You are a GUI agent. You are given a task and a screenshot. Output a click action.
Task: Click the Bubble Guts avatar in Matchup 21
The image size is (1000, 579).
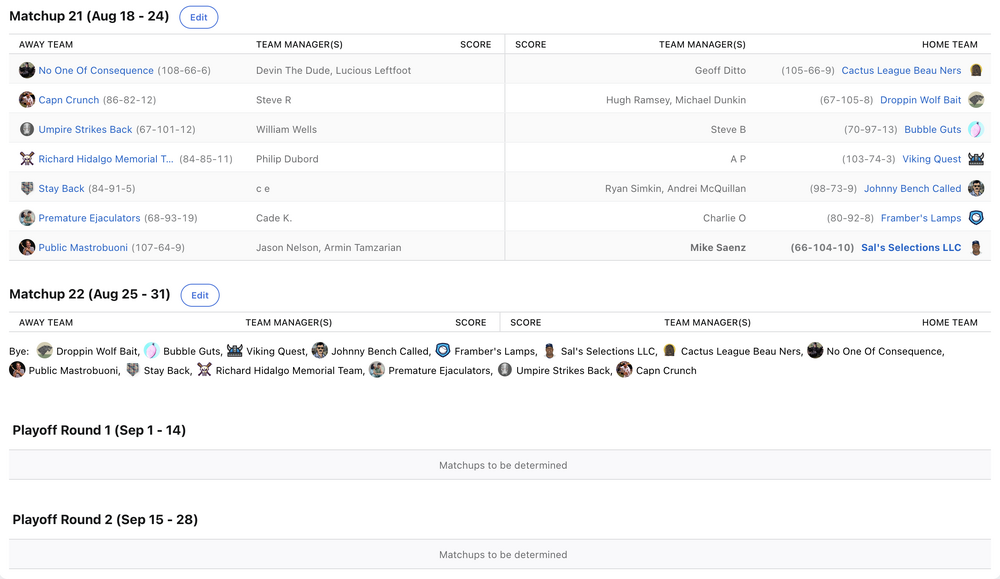[976, 129]
